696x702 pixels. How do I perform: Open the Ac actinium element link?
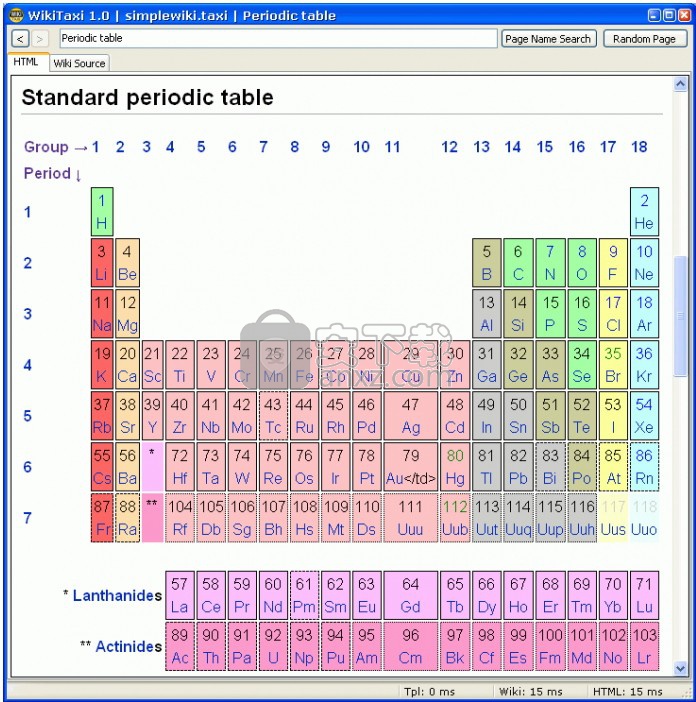[x=179, y=658]
